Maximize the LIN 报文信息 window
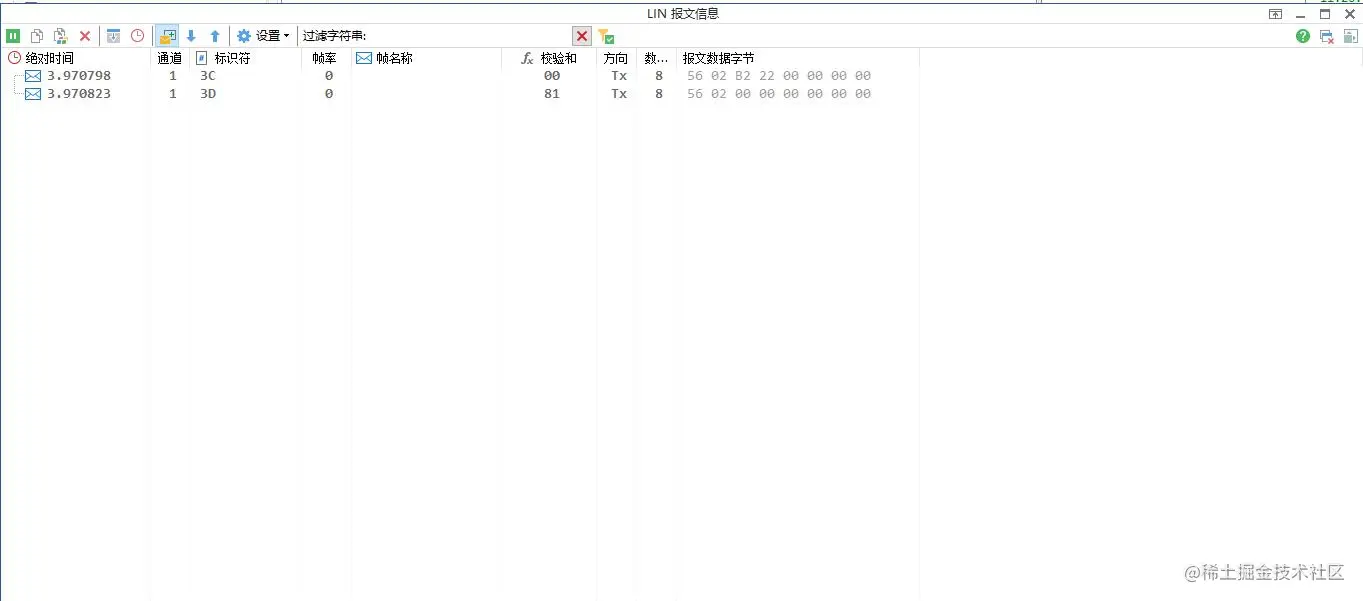Image resolution: width=1363 pixels, height=601 pixels. (1326, 14)
